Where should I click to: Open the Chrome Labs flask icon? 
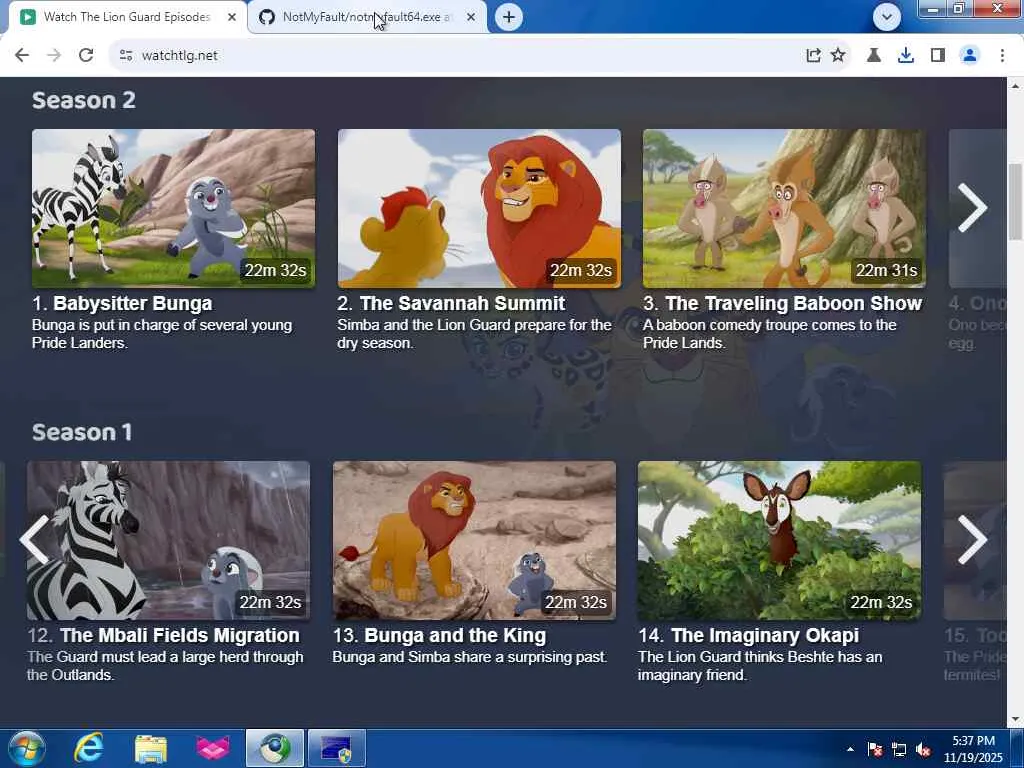pos(874,56)
